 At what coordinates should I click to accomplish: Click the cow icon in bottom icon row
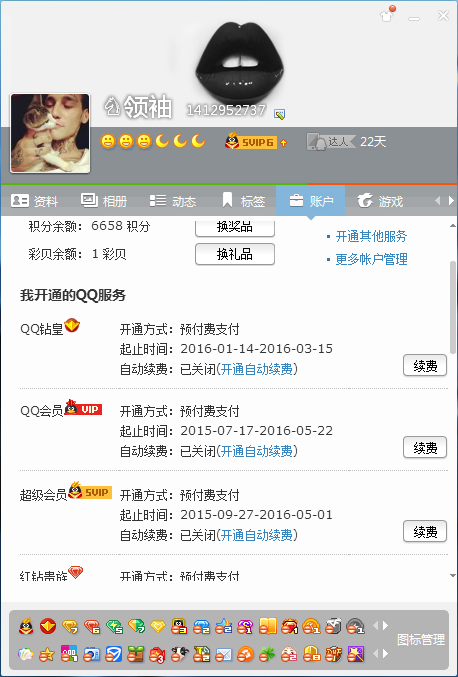[179, 655]
